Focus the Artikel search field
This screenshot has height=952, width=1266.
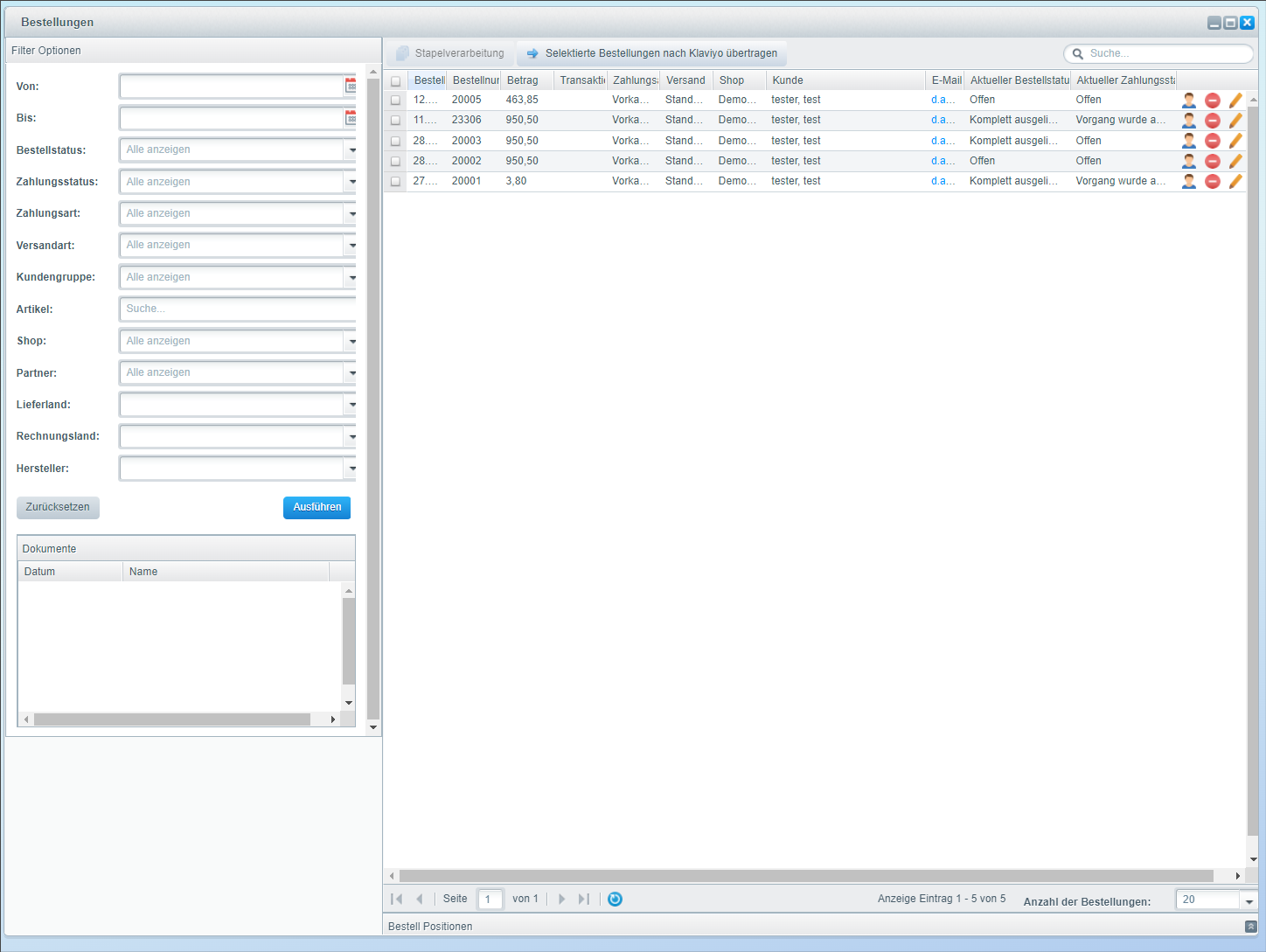pyautogui.click(x=238, y=309)
